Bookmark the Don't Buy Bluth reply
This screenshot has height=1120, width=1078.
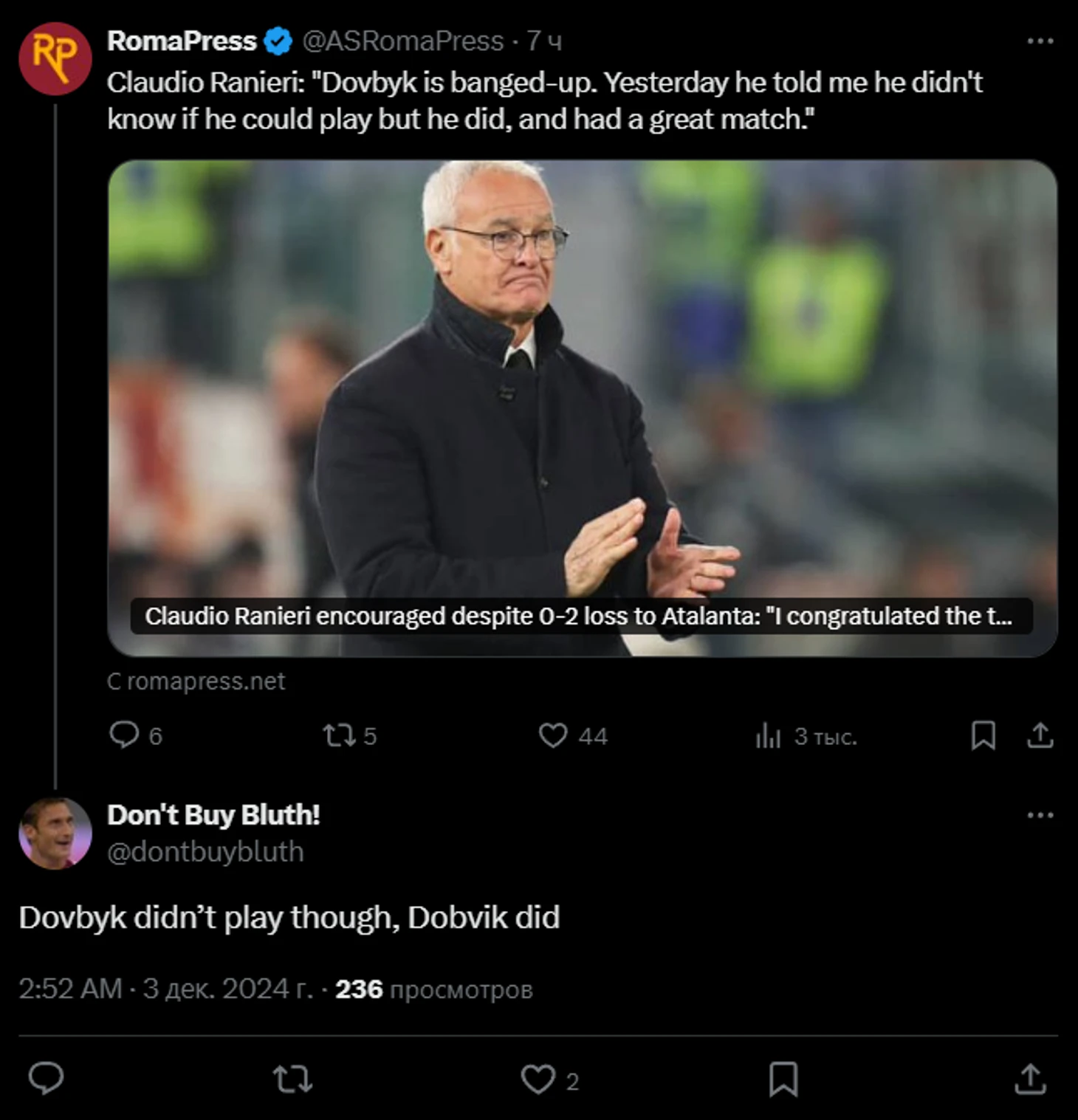(x=783, y=1079)
